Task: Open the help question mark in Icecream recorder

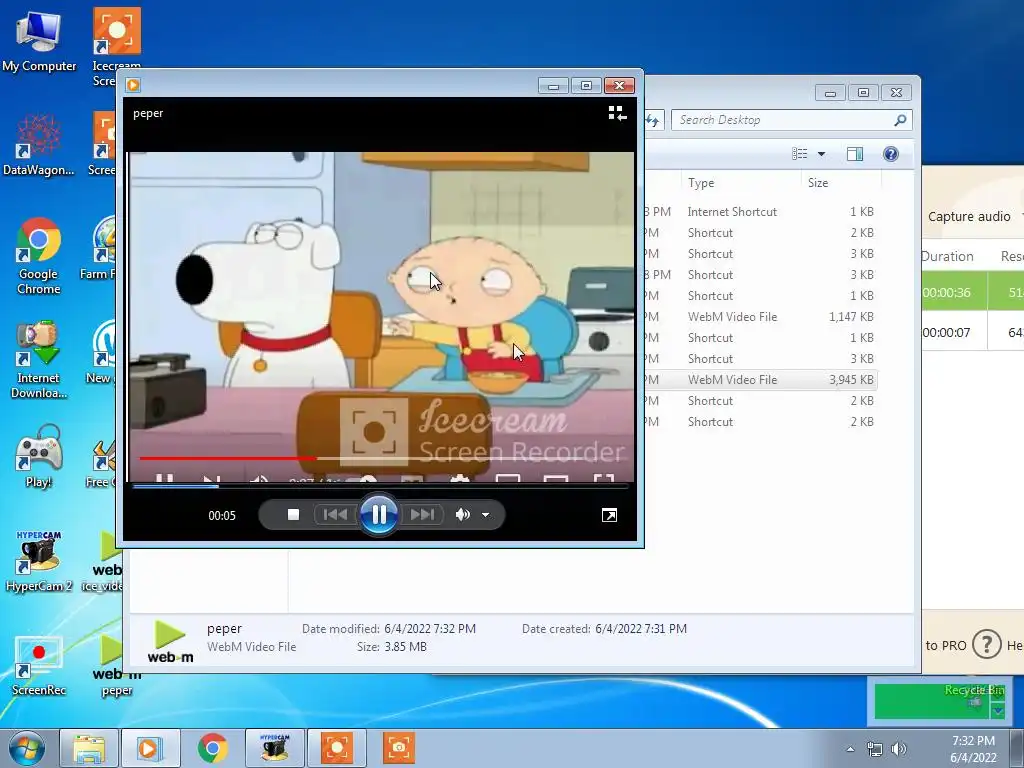Action: coord(986,645)
